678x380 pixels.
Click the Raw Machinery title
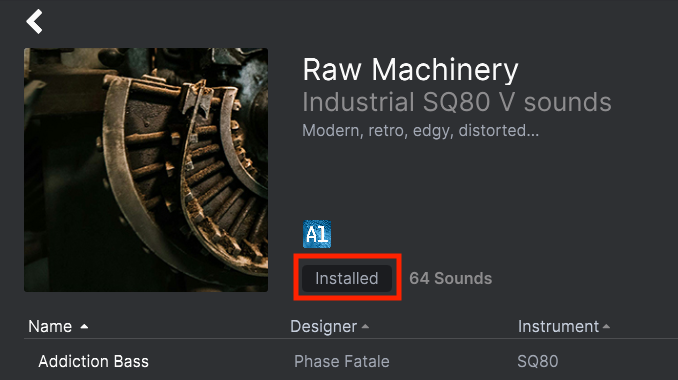[410, 70]
